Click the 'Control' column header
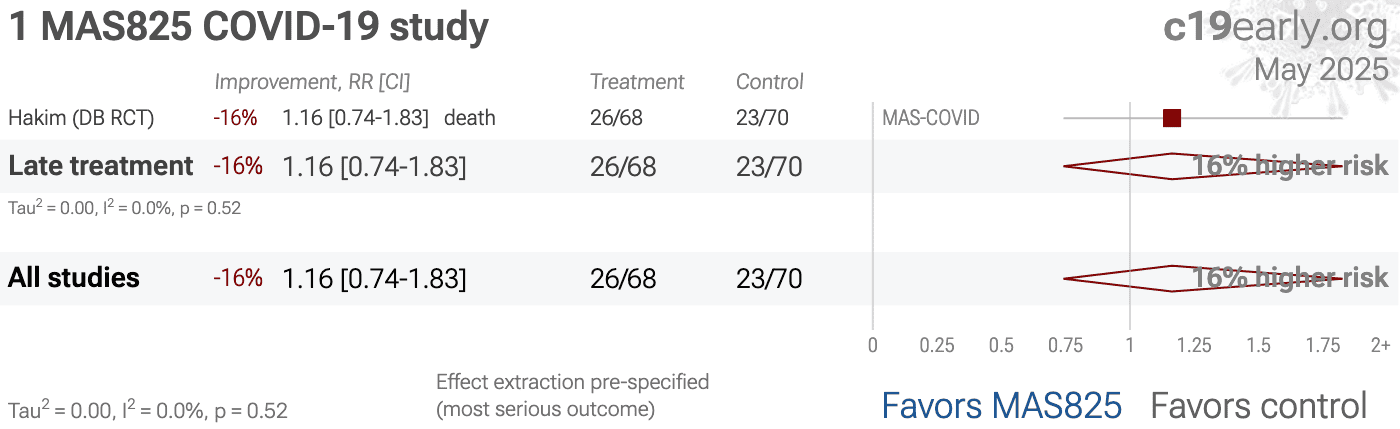Screen dimensions: 1400x429 pos(770,82)
